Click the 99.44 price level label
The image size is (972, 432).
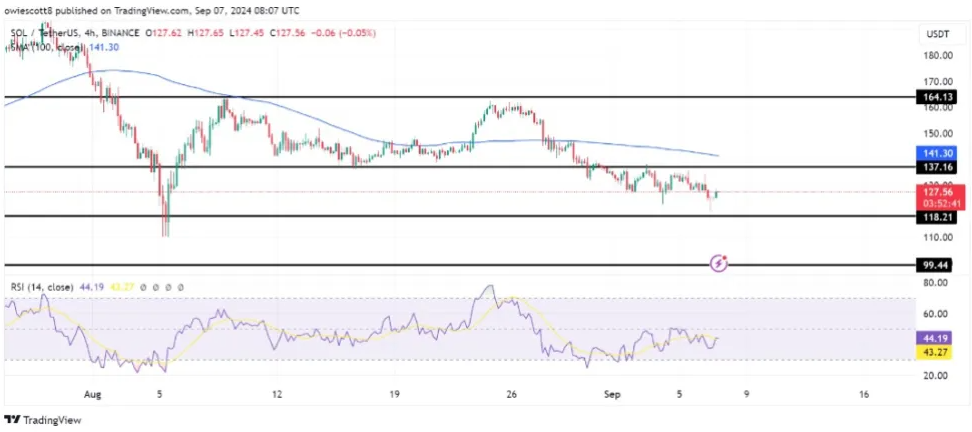click(x=941, y=266)
